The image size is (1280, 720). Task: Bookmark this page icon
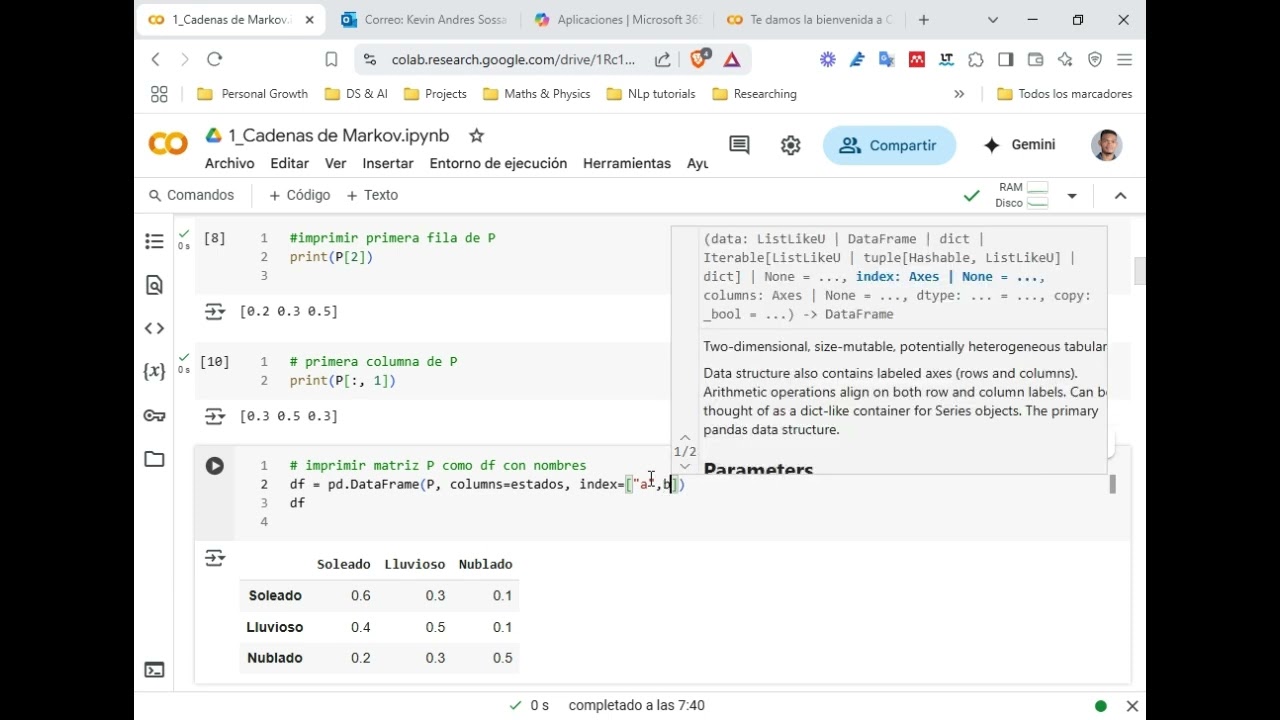[x=331, y=60]
